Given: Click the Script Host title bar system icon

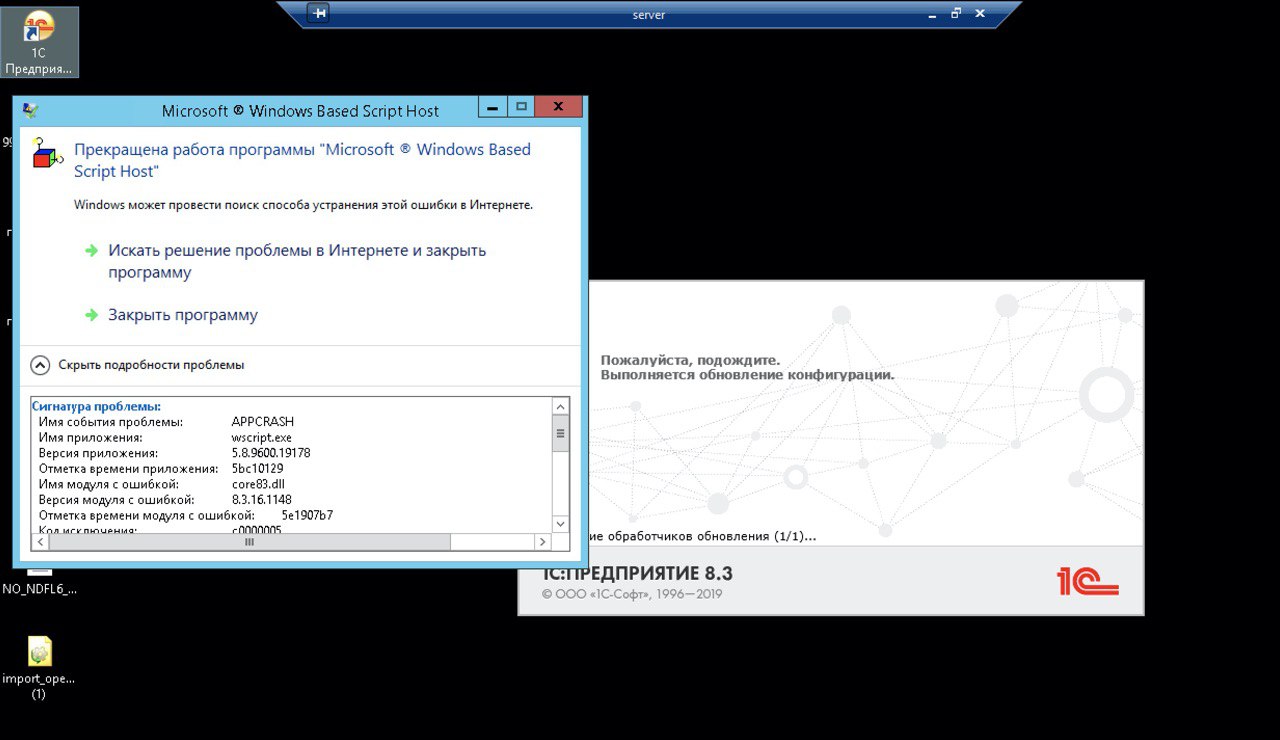Looking at the screenshot, I should [x=31, y=110].
